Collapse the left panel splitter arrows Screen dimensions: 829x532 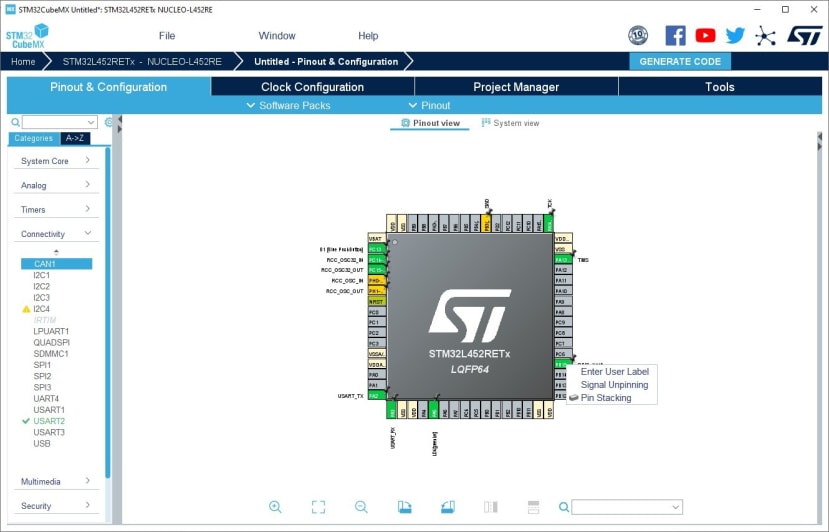[119, 124]
